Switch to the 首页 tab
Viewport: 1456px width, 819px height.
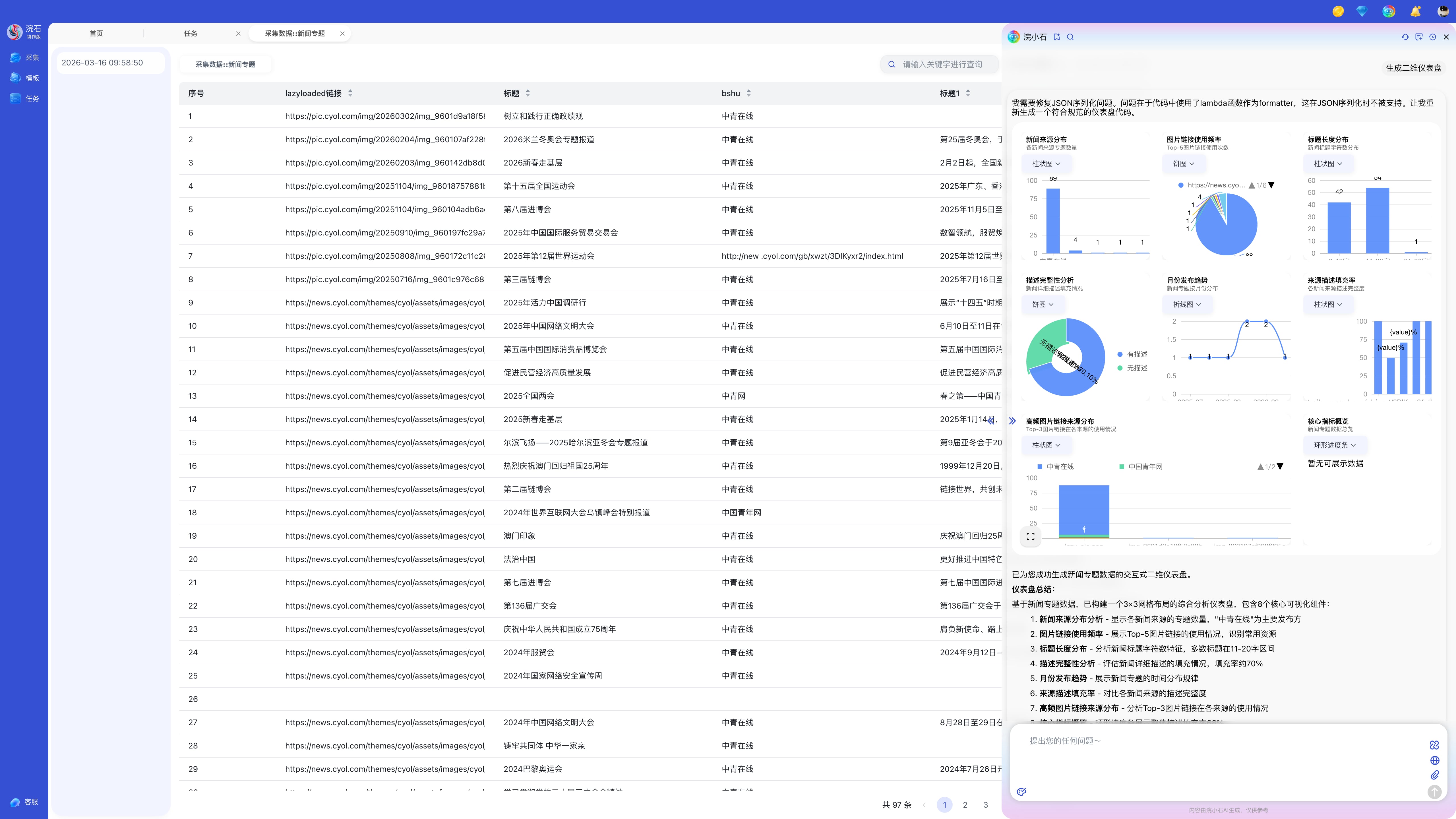point(96,33)
